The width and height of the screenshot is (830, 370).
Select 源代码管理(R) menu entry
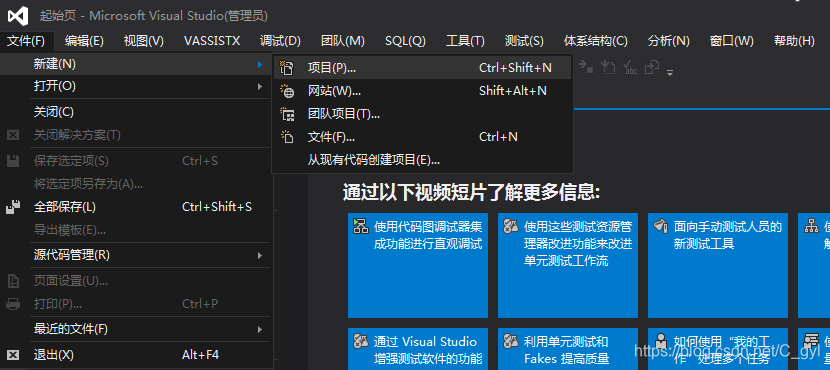pos(136,255)
